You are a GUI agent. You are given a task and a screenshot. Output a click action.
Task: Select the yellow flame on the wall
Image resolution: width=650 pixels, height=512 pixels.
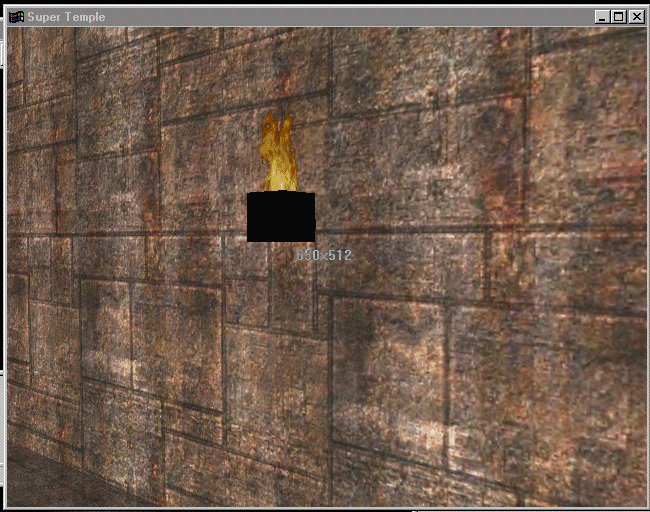(279, 155)
